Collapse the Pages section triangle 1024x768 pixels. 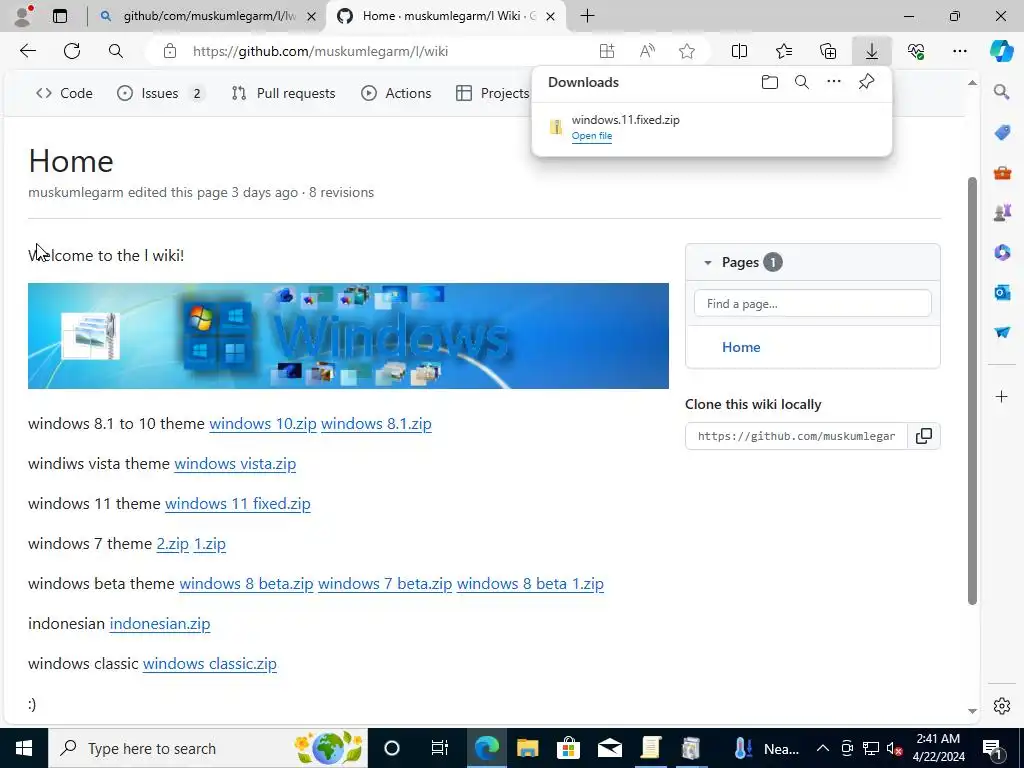click(707, 263)
